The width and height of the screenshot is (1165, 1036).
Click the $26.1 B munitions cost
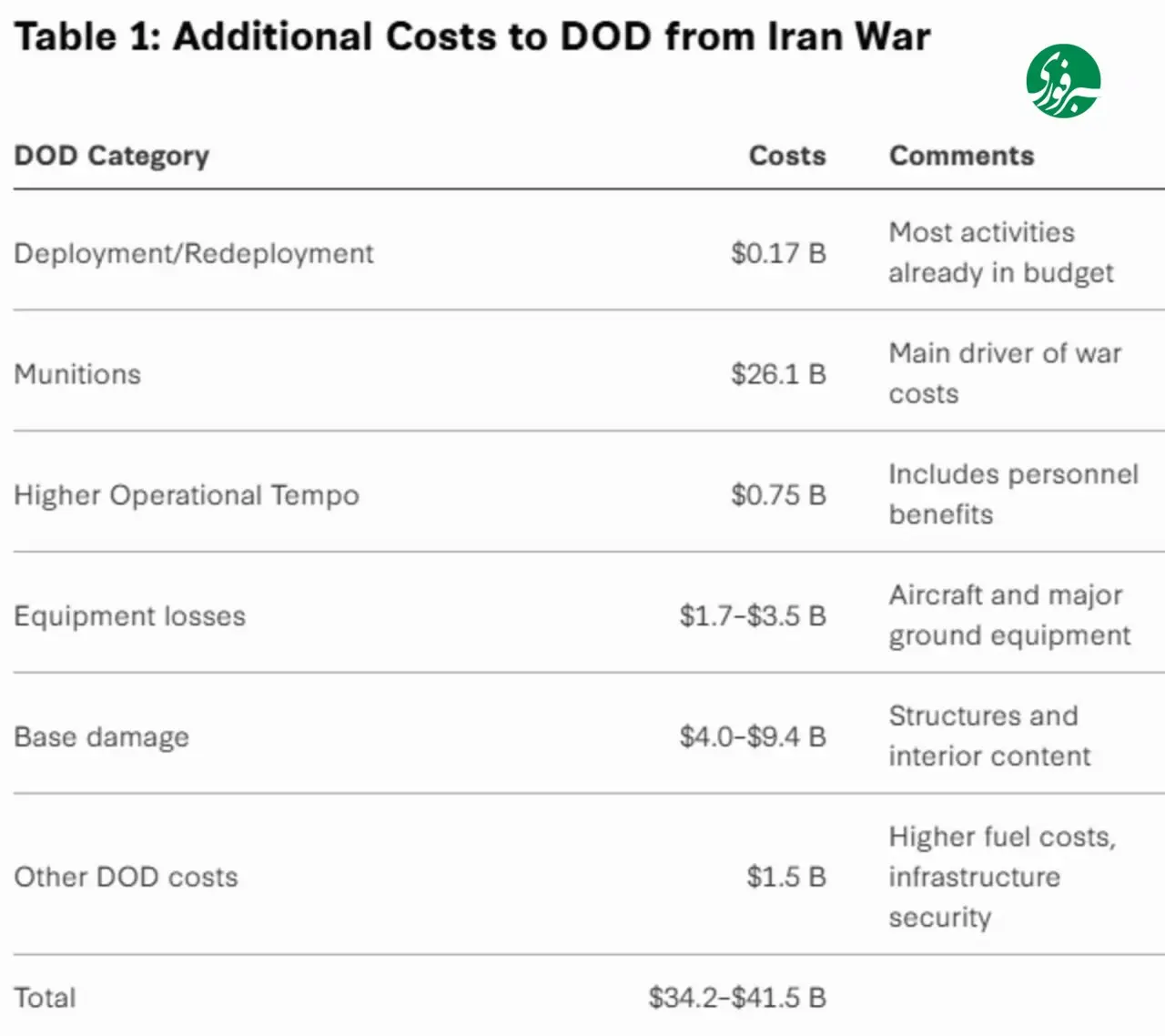coord(779,374)
